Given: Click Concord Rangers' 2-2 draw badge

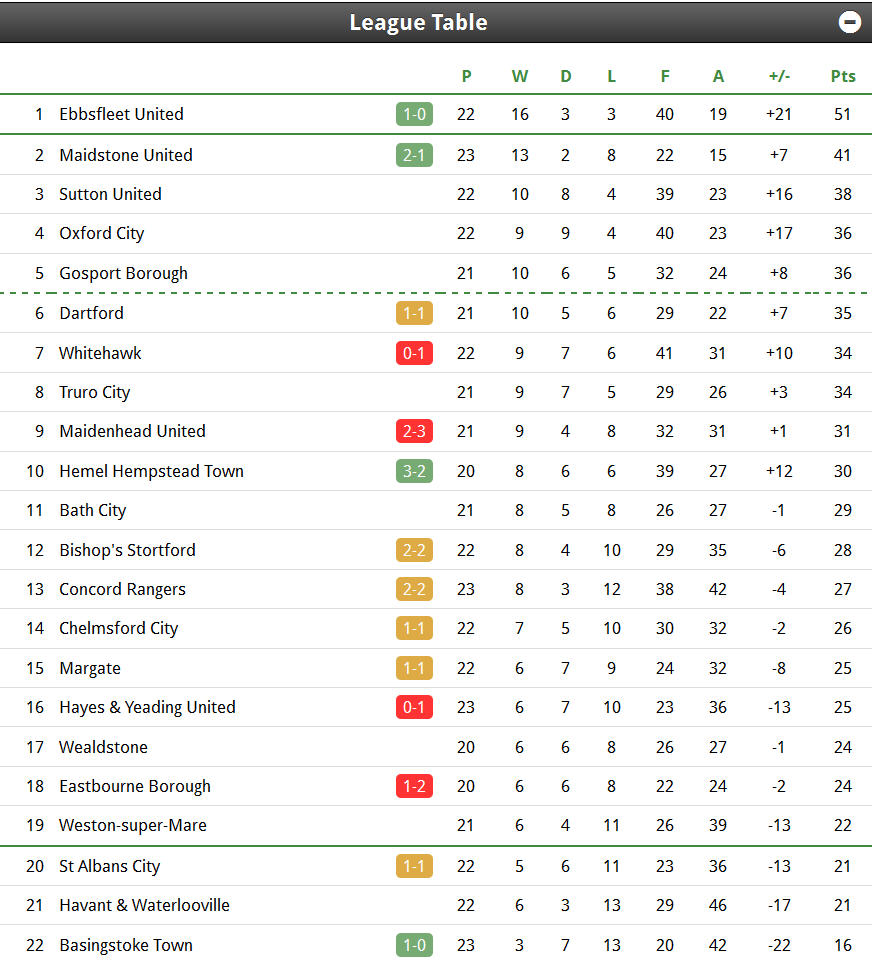Looking at the screenshot, I should coord(414,589).
